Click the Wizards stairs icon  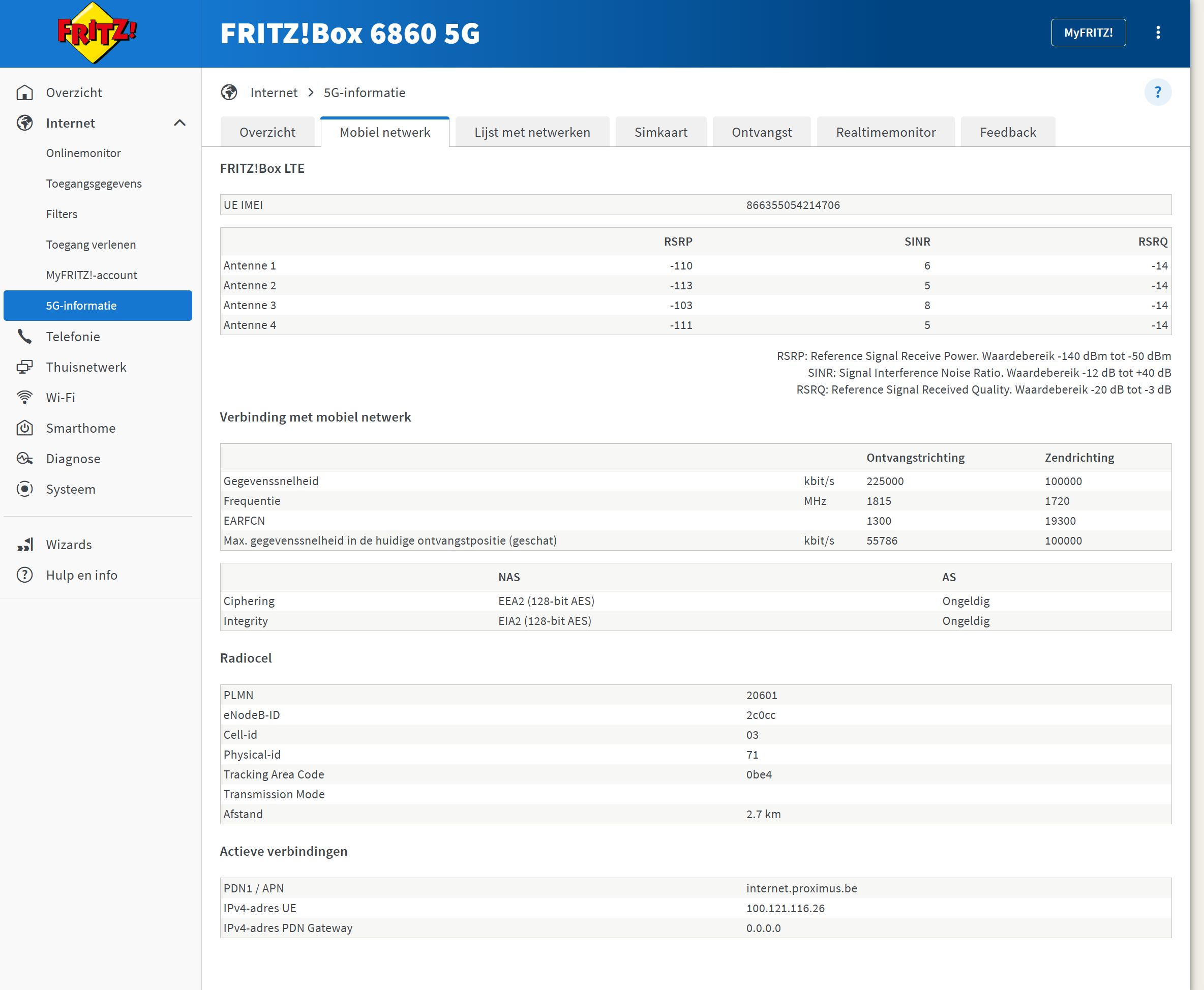24,545
